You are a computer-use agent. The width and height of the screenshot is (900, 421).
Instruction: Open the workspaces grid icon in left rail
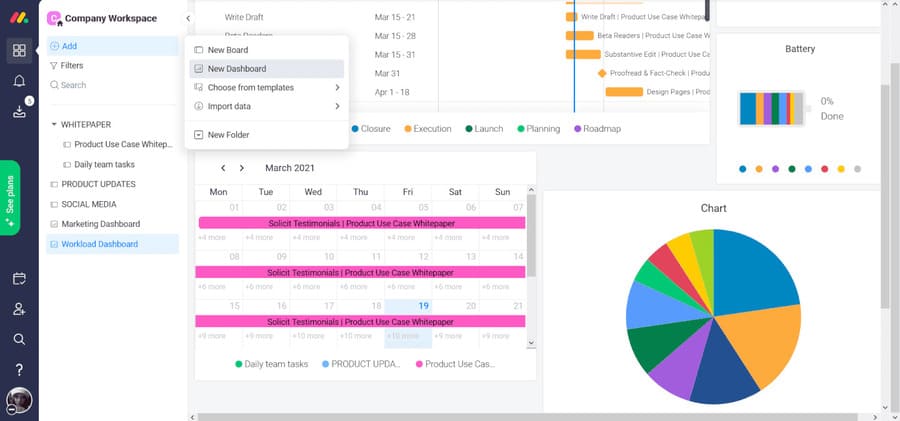[x=19, y=51]
